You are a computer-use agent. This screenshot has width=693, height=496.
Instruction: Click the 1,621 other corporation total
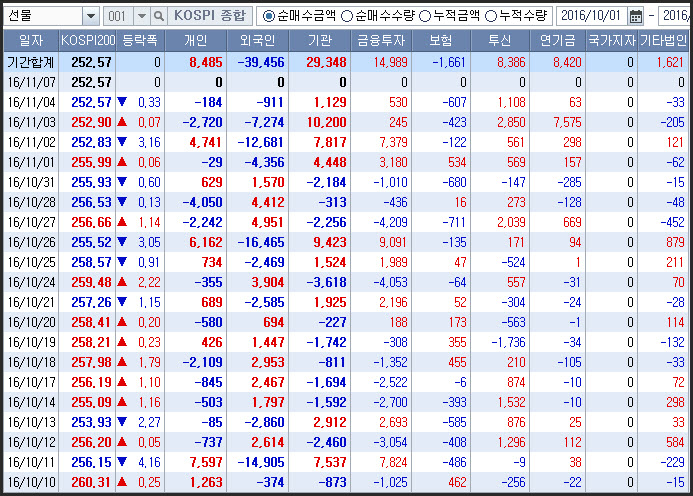pyautogui.click(x=670, y=62)
